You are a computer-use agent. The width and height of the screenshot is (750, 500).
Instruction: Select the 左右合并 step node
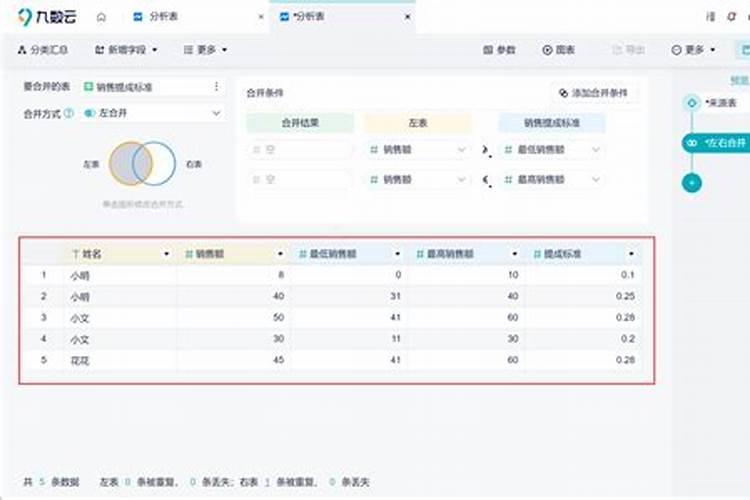point(716,143)
